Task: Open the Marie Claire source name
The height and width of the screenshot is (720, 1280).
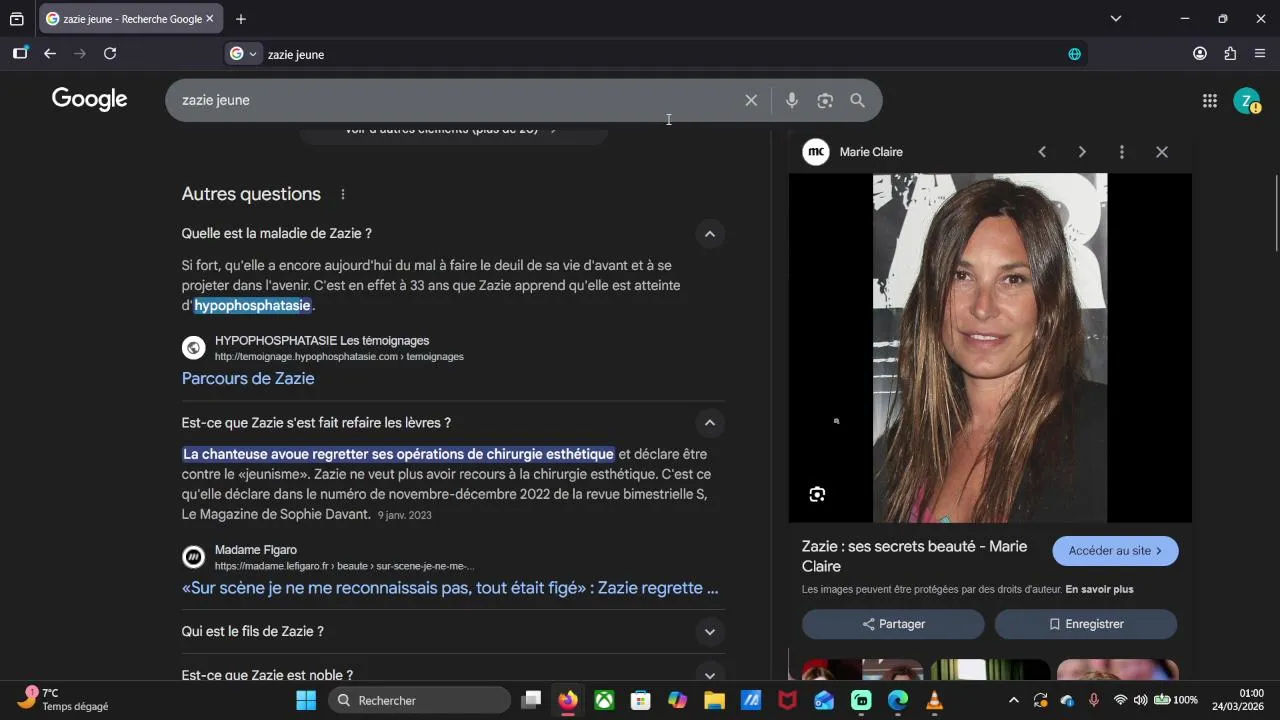Action: [871, 152]
